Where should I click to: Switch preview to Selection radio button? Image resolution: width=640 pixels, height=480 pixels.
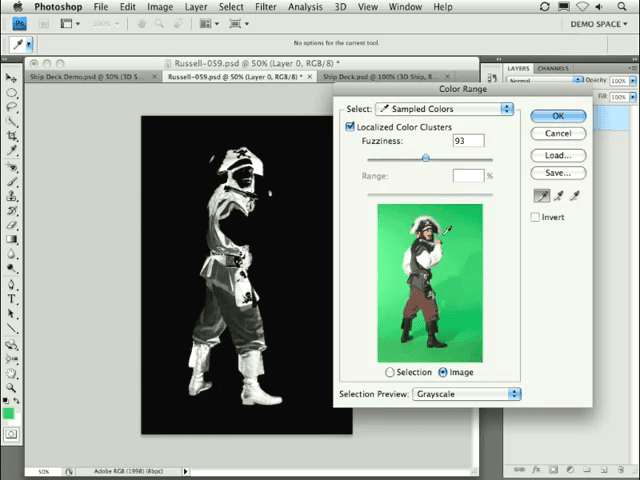tap(391, 372)
